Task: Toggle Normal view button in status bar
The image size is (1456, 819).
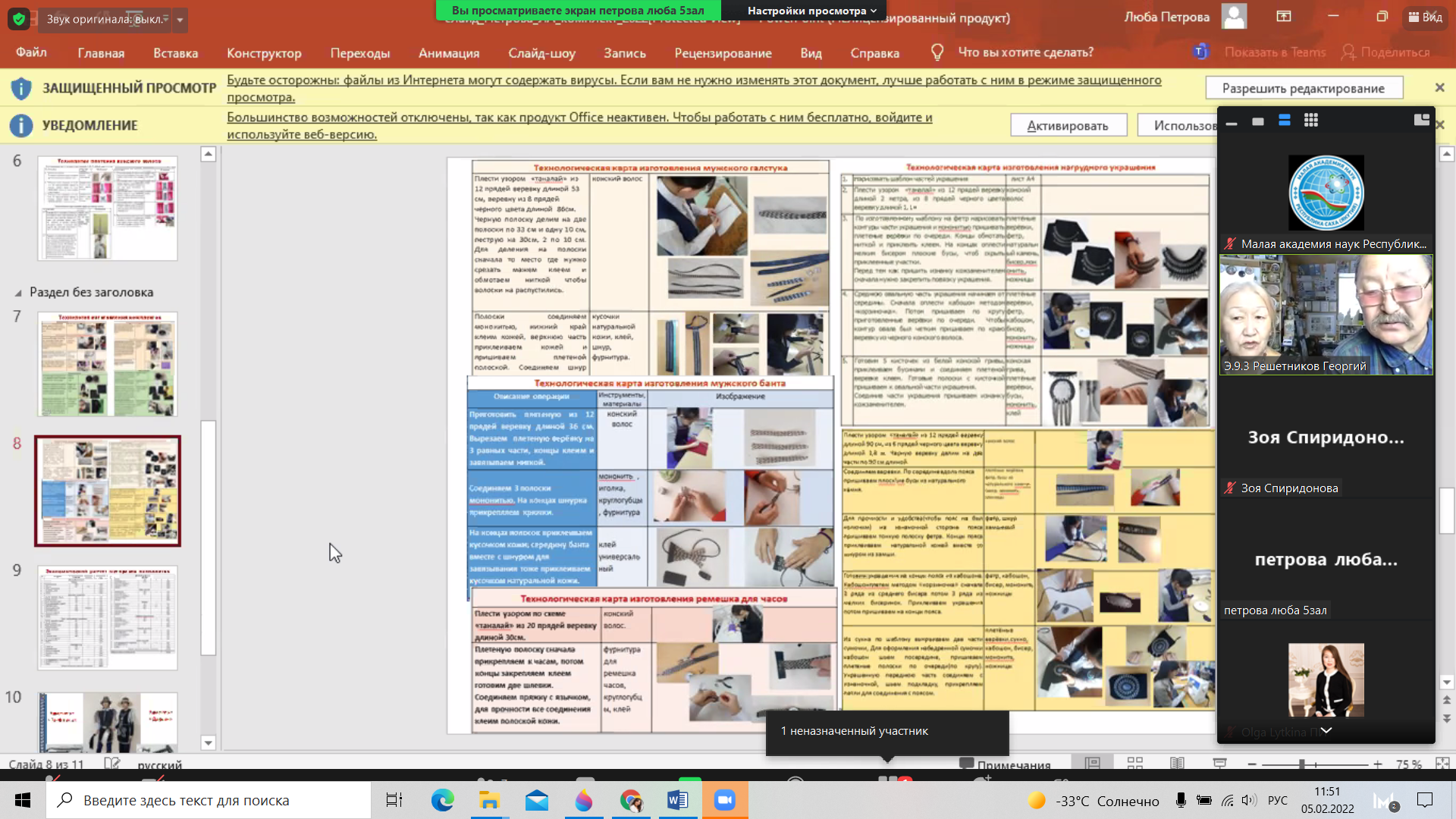Action: tap(1092, 764)
